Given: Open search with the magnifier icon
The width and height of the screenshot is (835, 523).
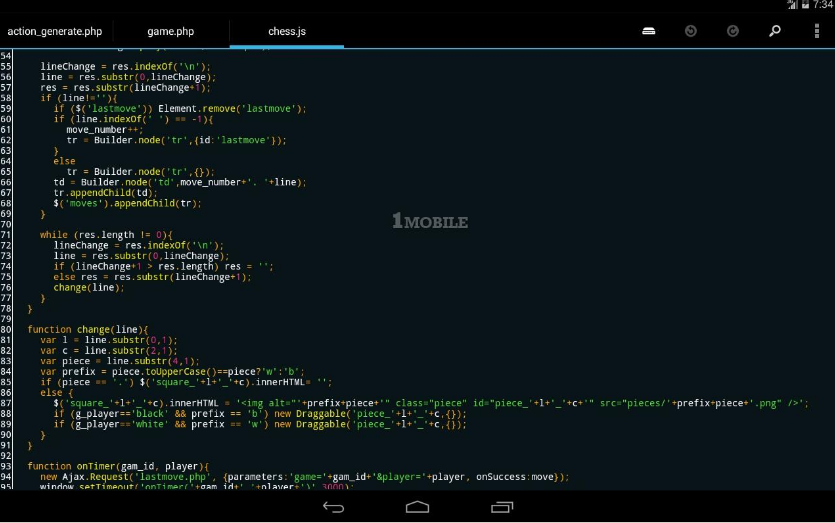Looking at the screenshot, I should coord(775,31).
